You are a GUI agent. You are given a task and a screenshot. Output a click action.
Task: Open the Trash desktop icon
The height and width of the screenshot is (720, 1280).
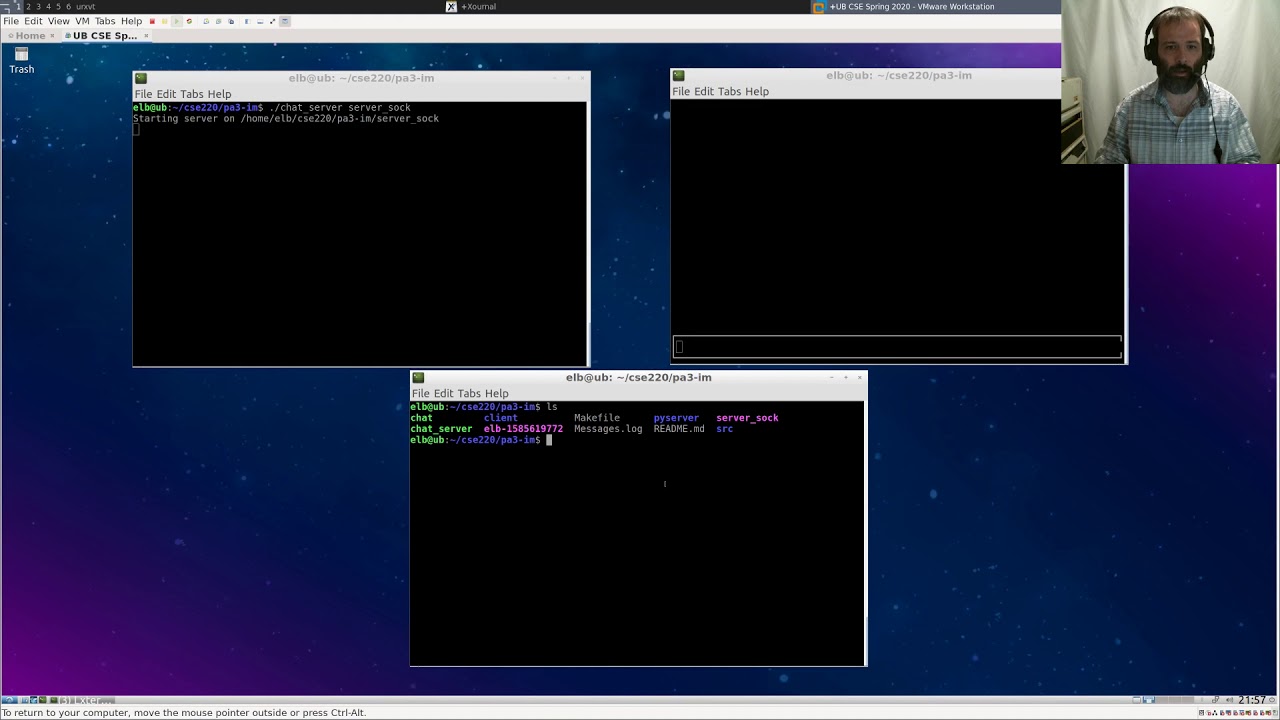point(21,60)
